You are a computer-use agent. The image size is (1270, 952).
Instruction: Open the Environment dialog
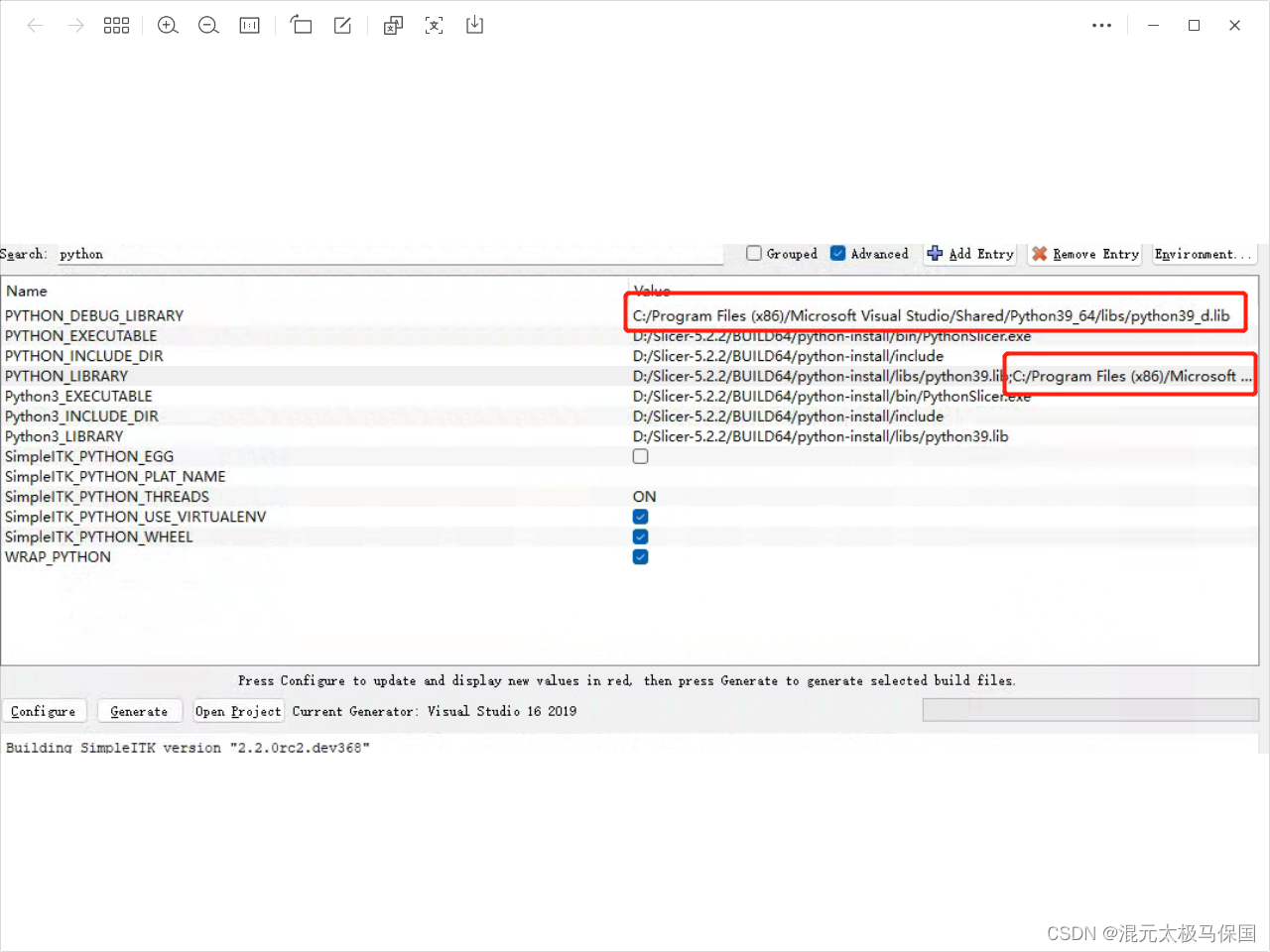point(1202,254)
